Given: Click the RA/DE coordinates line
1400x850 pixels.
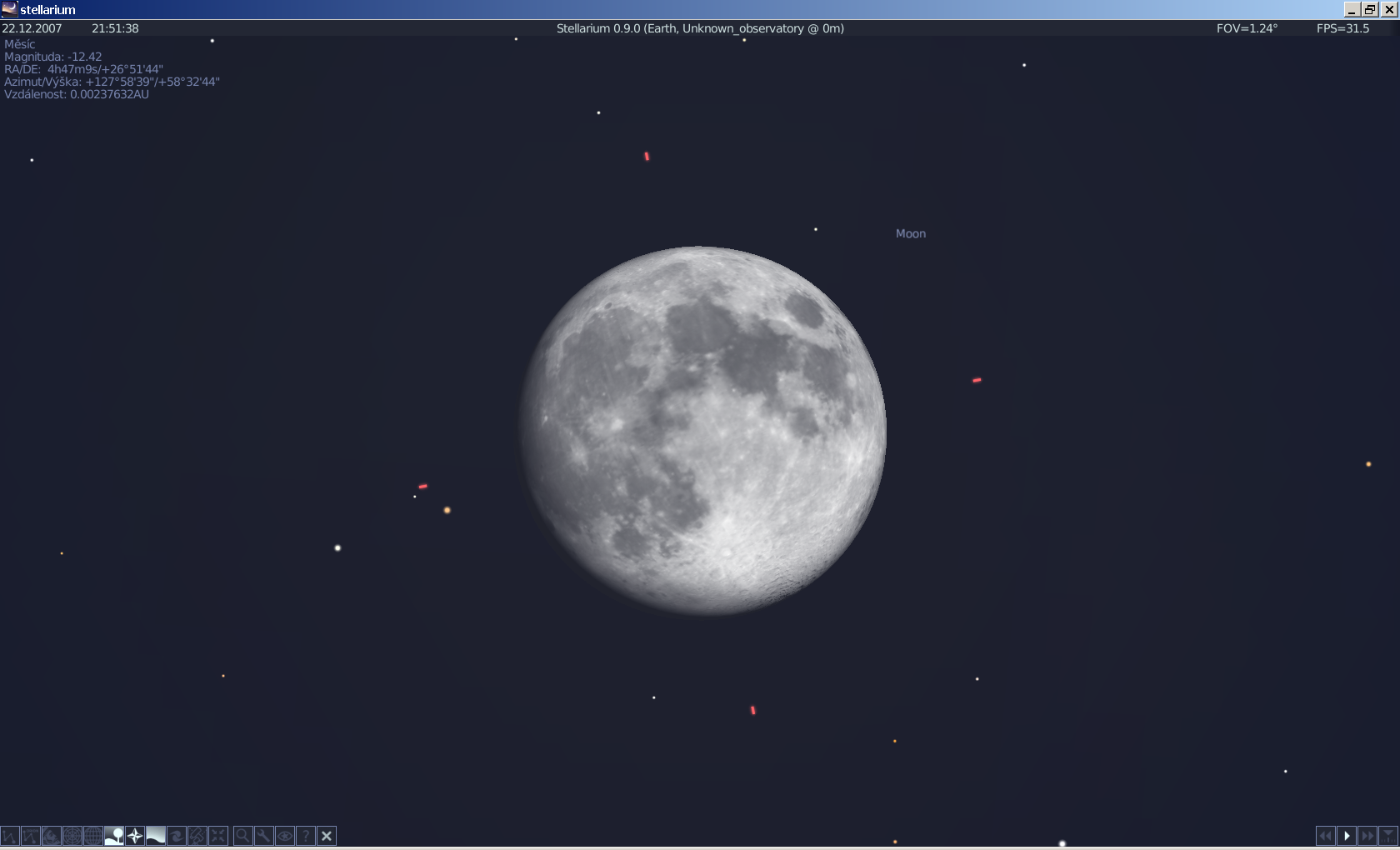Looking at the screenshot, I should tap(83, 69).
